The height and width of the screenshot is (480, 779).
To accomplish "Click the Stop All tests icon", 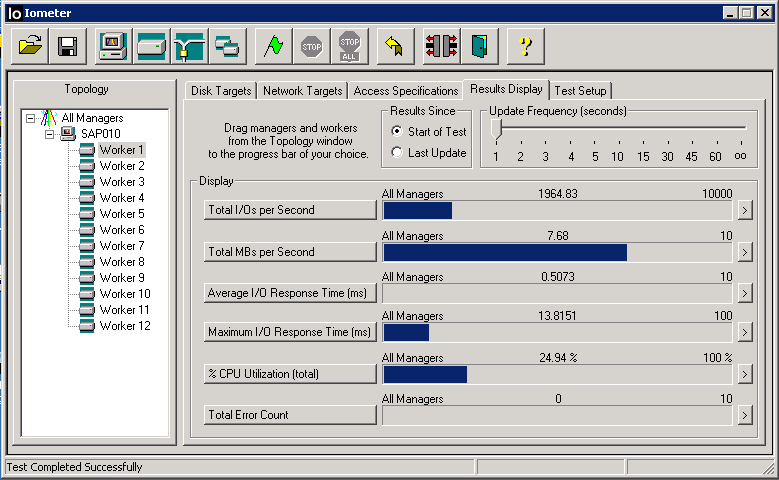I will [x=349, y=47].
